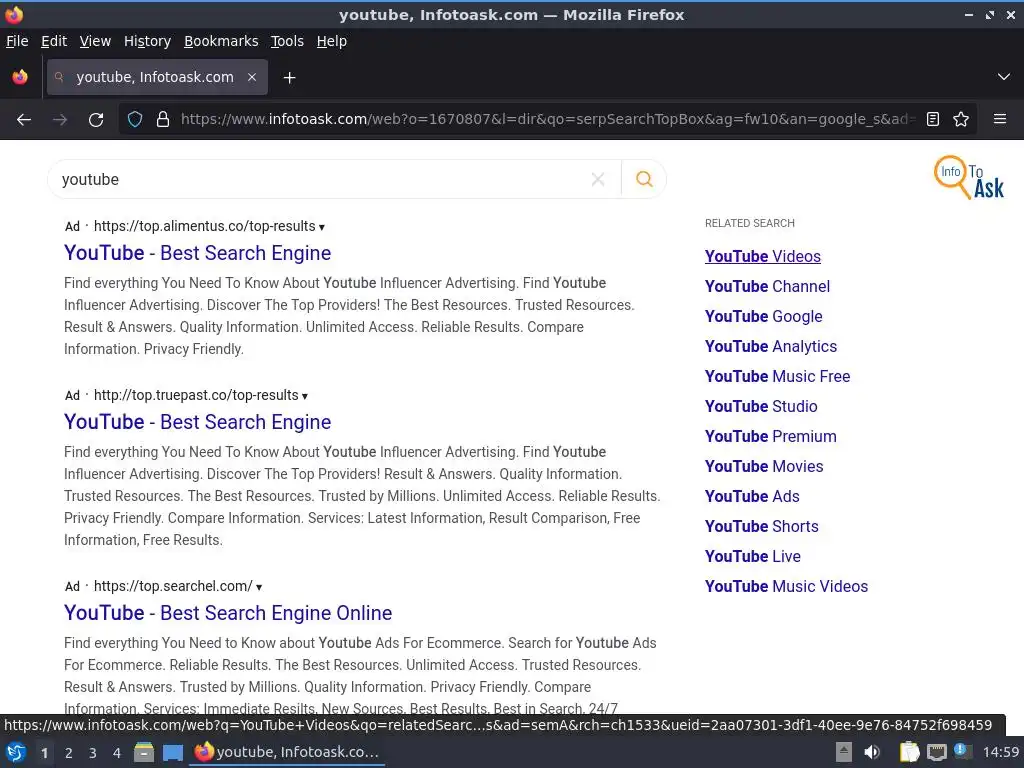Click the removable media eject tray icon
This screenshot has width=1024, height=768.
click(843, 752)
